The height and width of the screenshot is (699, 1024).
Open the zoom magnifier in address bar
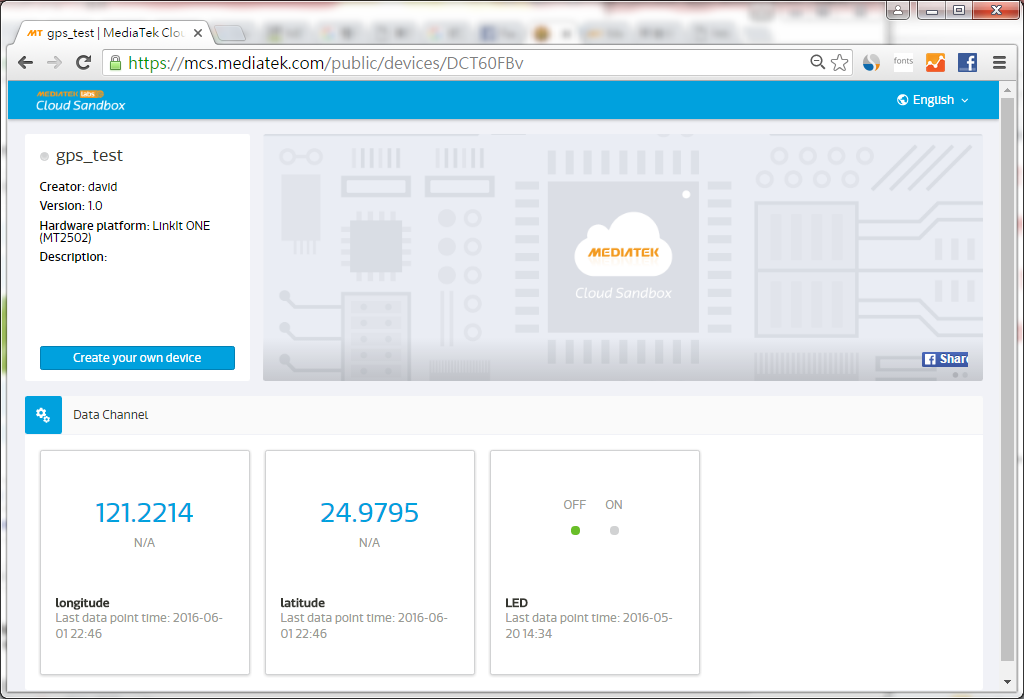pos(817,62)
